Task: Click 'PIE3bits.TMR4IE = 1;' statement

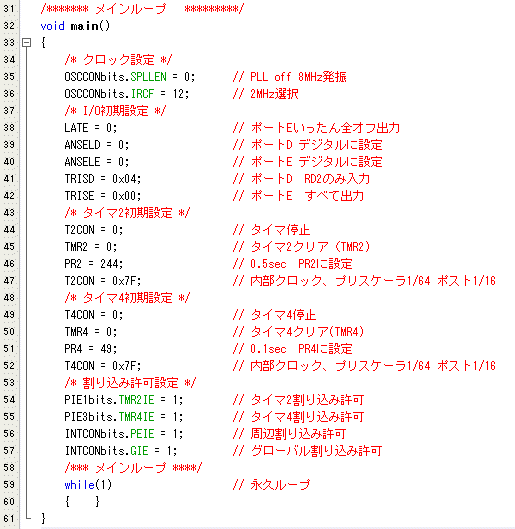Action: [124, 417]
